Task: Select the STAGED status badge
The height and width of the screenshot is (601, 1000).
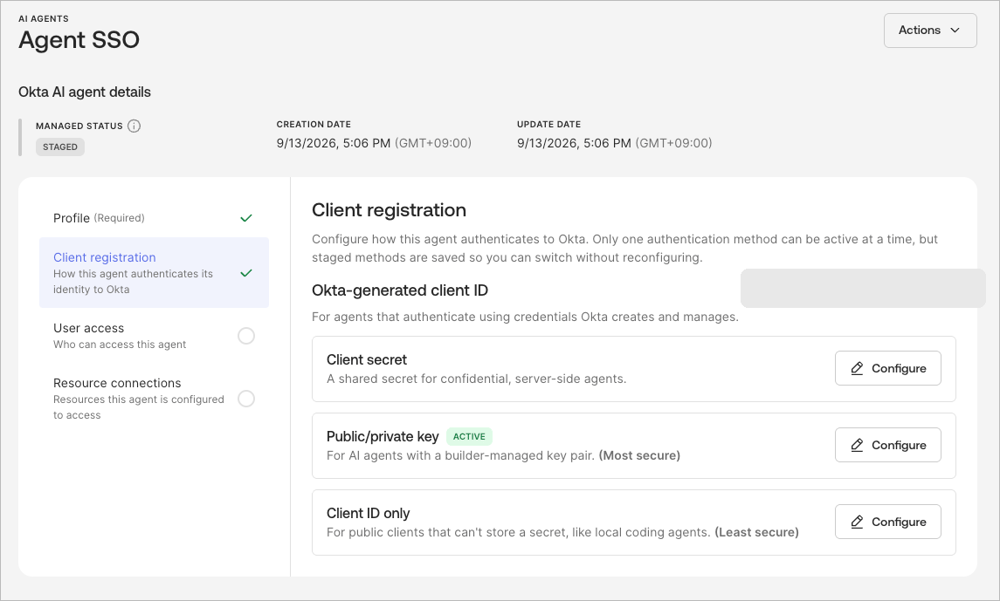Action: point(60,147)
